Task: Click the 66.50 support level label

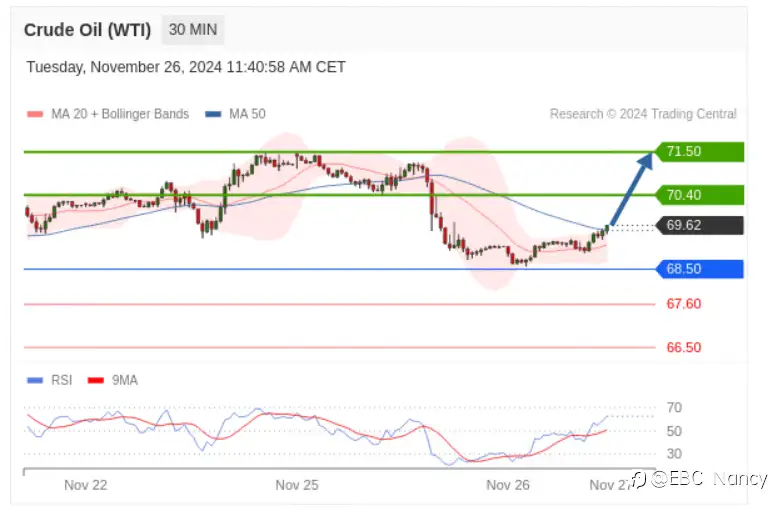Action: [683, 347]
